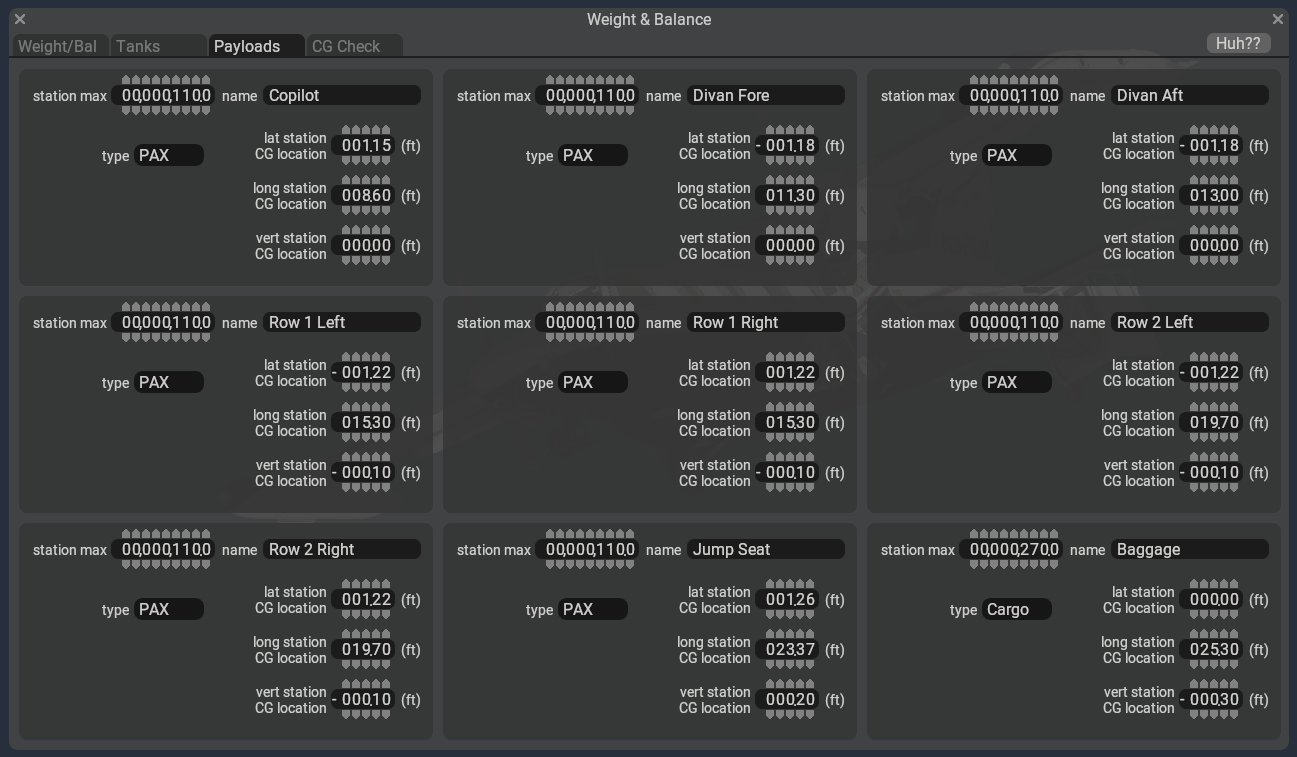Decrease last digit of Copilot lat station CG
Viewport: 1297px width, 757px height.
(x=386, y=161)
